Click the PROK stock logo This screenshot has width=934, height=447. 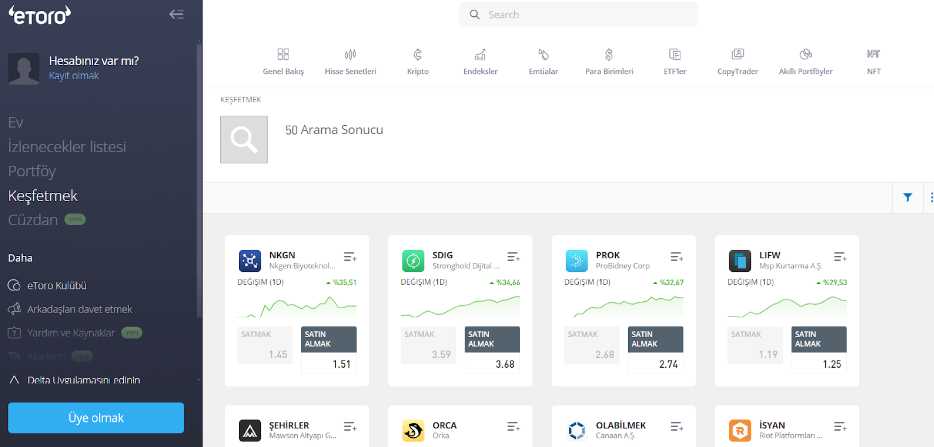[577, 261]
